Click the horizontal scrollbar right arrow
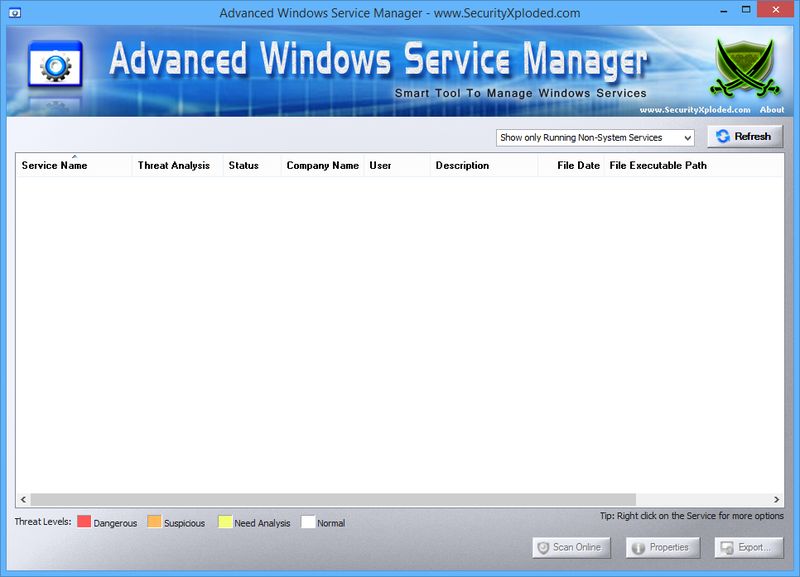The image size is (800, 577). 777,499
